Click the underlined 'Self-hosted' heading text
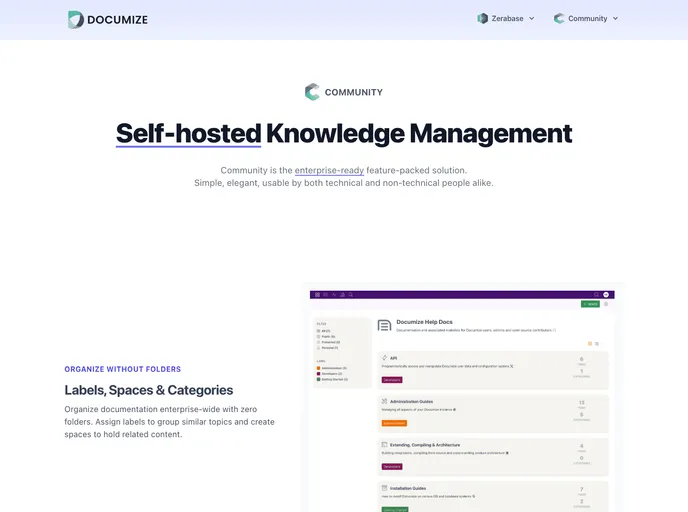The width and height of the screenshot is (688, 512). coord(188,133)
